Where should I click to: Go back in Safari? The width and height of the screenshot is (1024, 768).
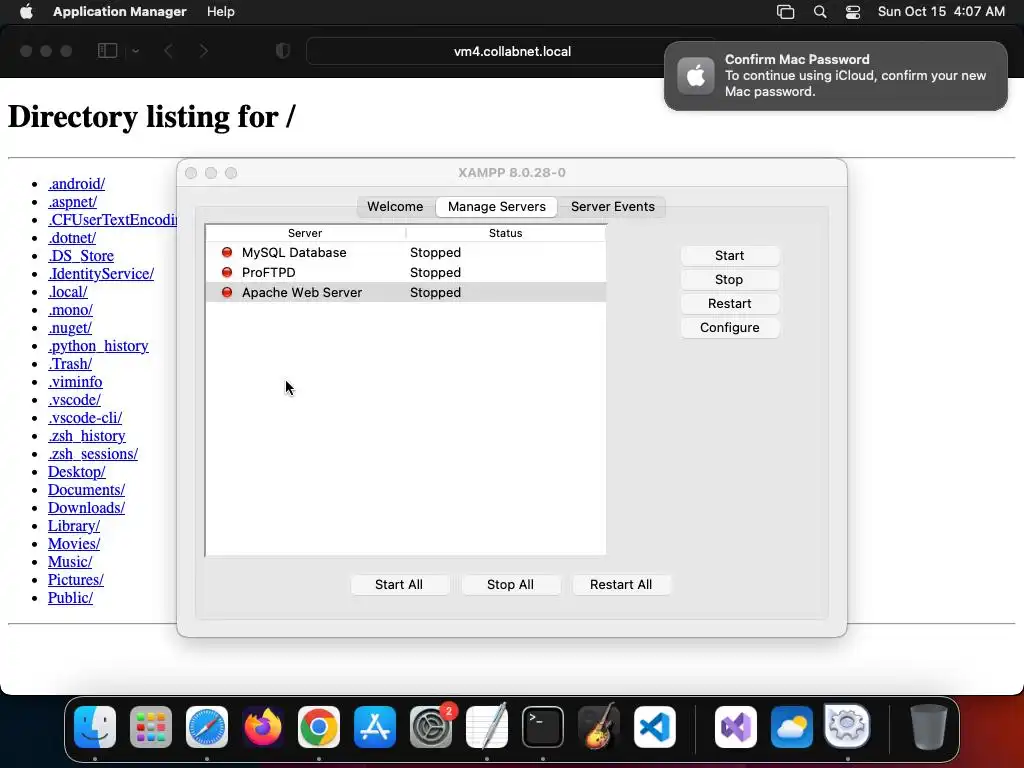168,51
